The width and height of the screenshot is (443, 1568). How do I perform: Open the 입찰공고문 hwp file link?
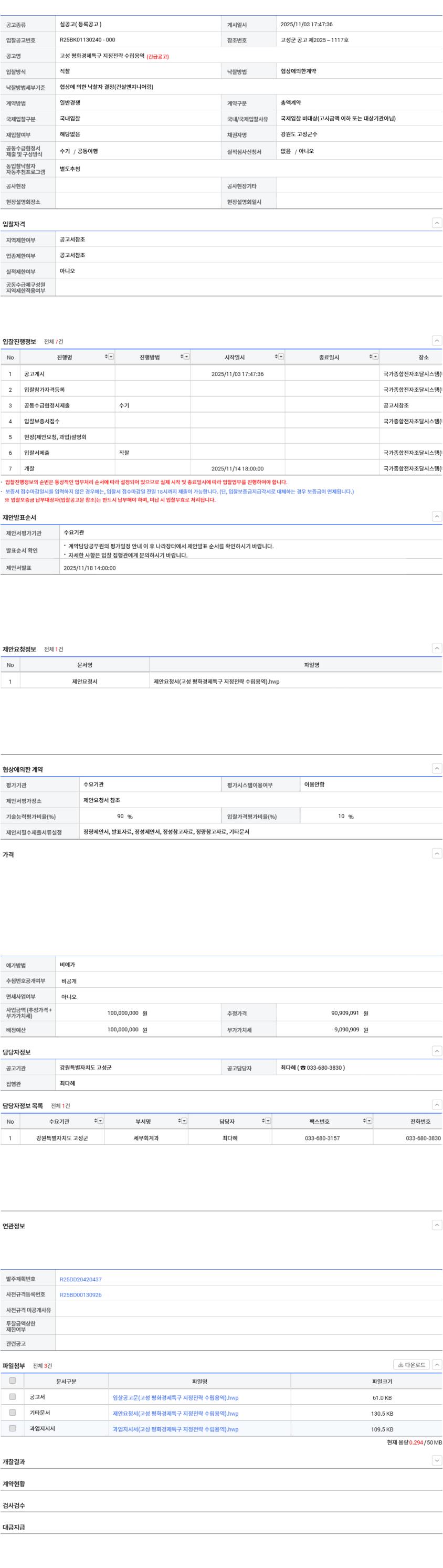pyautogui.click(x=175, y=1397)
